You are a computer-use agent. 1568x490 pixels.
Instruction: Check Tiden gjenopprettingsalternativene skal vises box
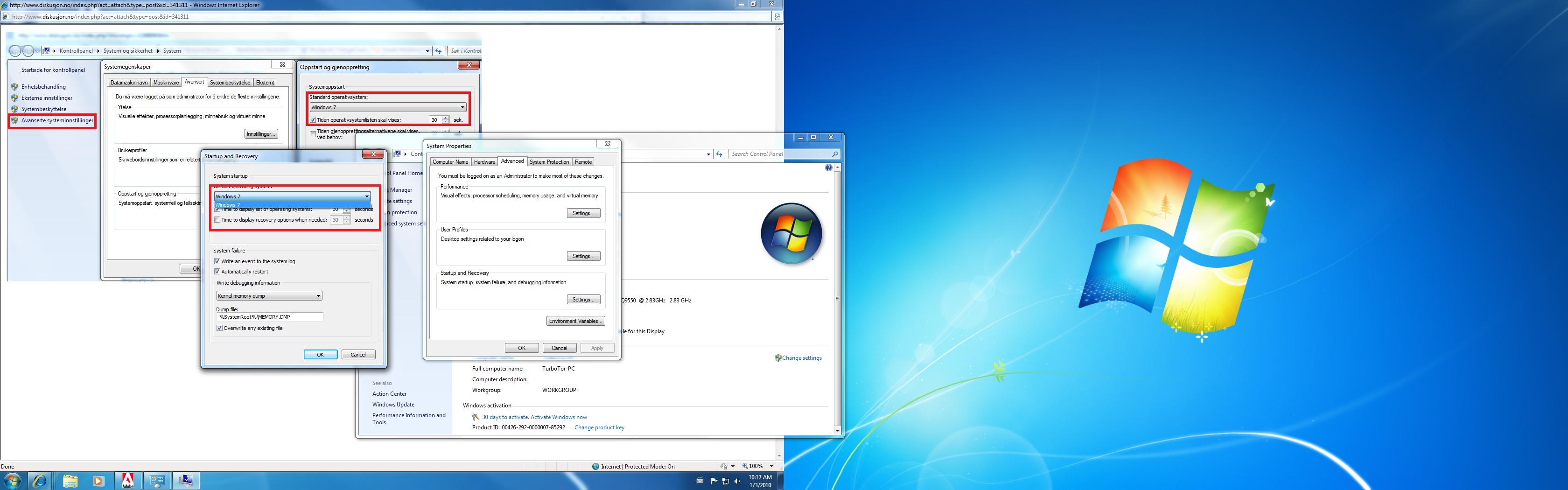(313, 134)
